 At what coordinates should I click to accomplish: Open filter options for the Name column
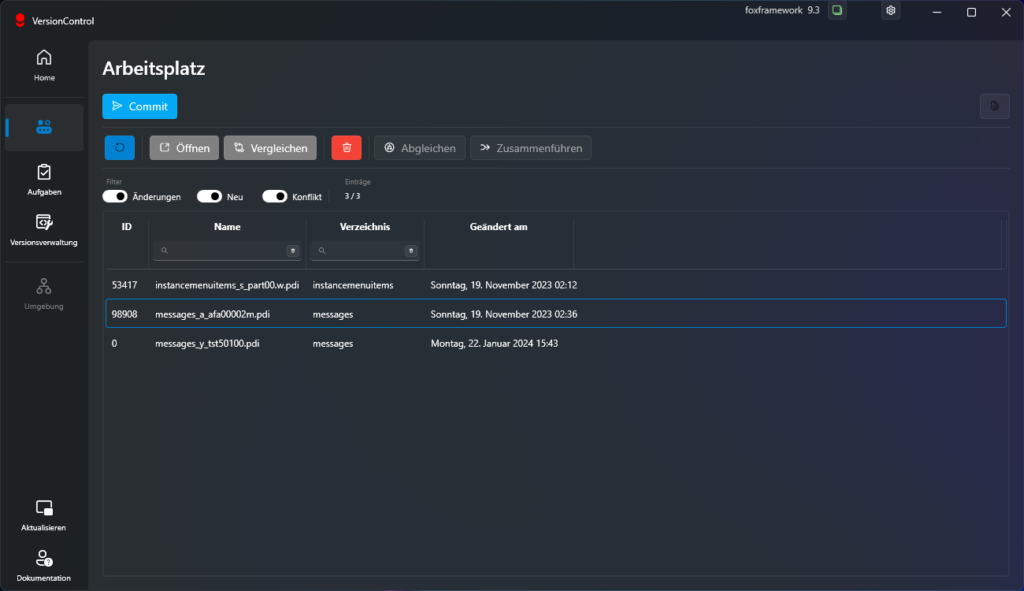click(291, 250)
